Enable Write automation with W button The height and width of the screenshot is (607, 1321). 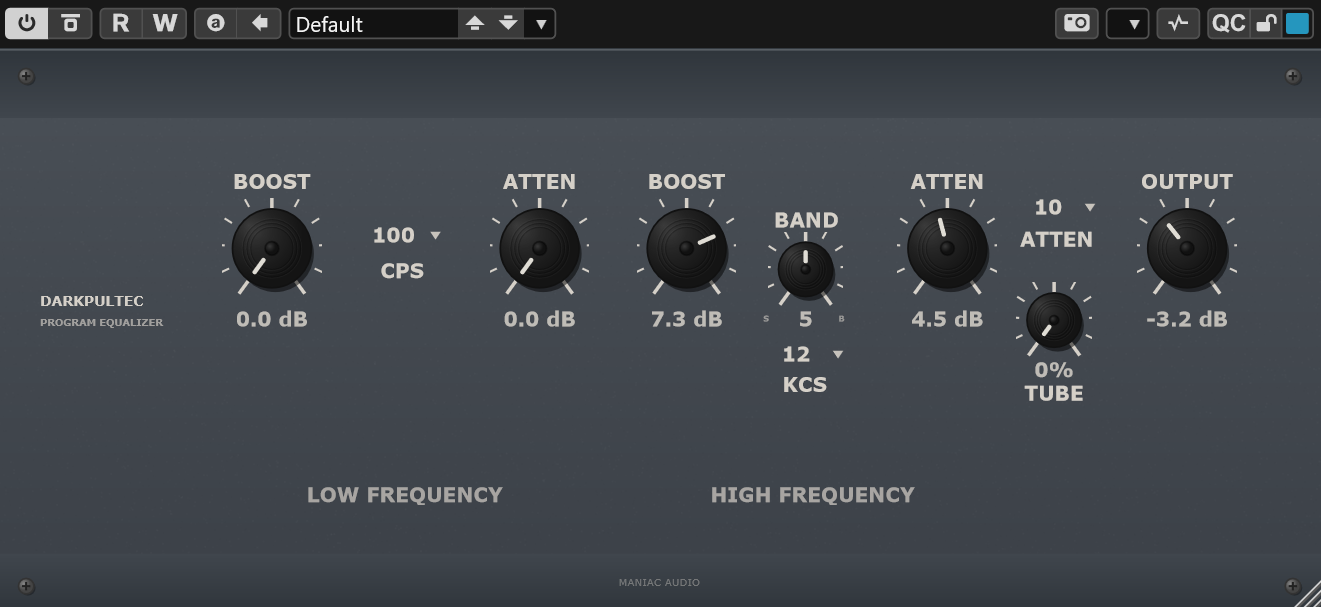point(165,23)
